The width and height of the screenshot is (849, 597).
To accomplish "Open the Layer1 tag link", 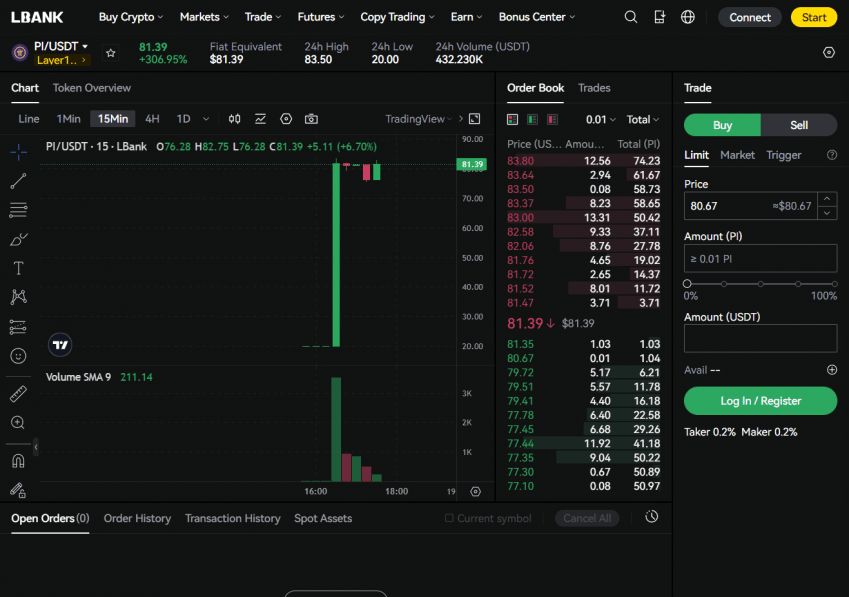I will (x=61, y=60).
